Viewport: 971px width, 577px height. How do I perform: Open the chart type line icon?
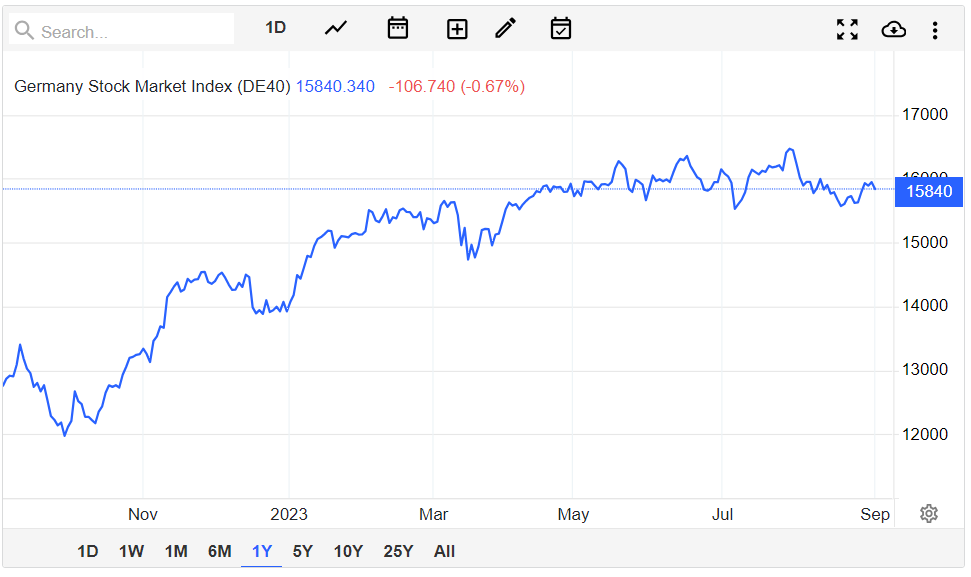pos(336,28)
